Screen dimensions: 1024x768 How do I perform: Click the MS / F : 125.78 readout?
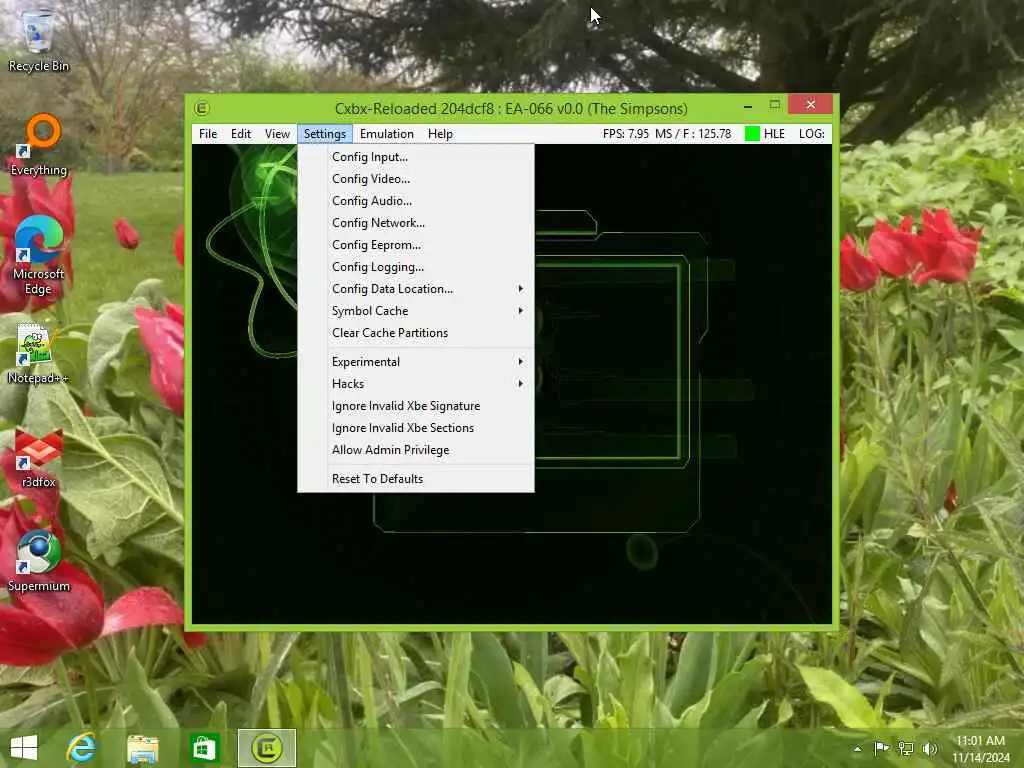coord(693,134)
